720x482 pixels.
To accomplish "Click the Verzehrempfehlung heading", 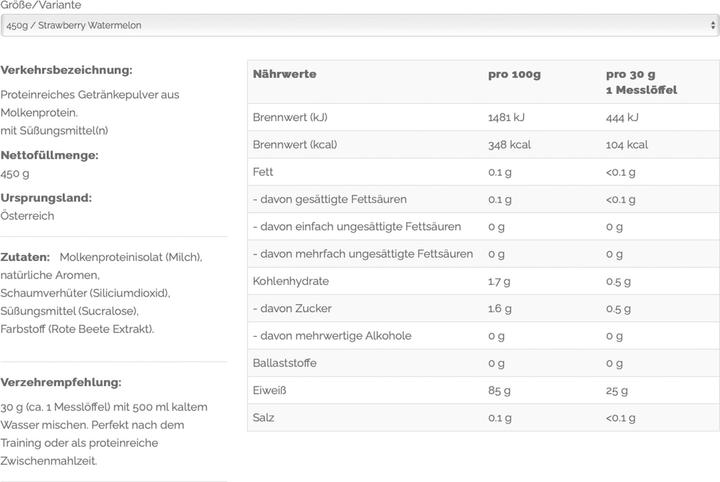I will tap(61, 382).
